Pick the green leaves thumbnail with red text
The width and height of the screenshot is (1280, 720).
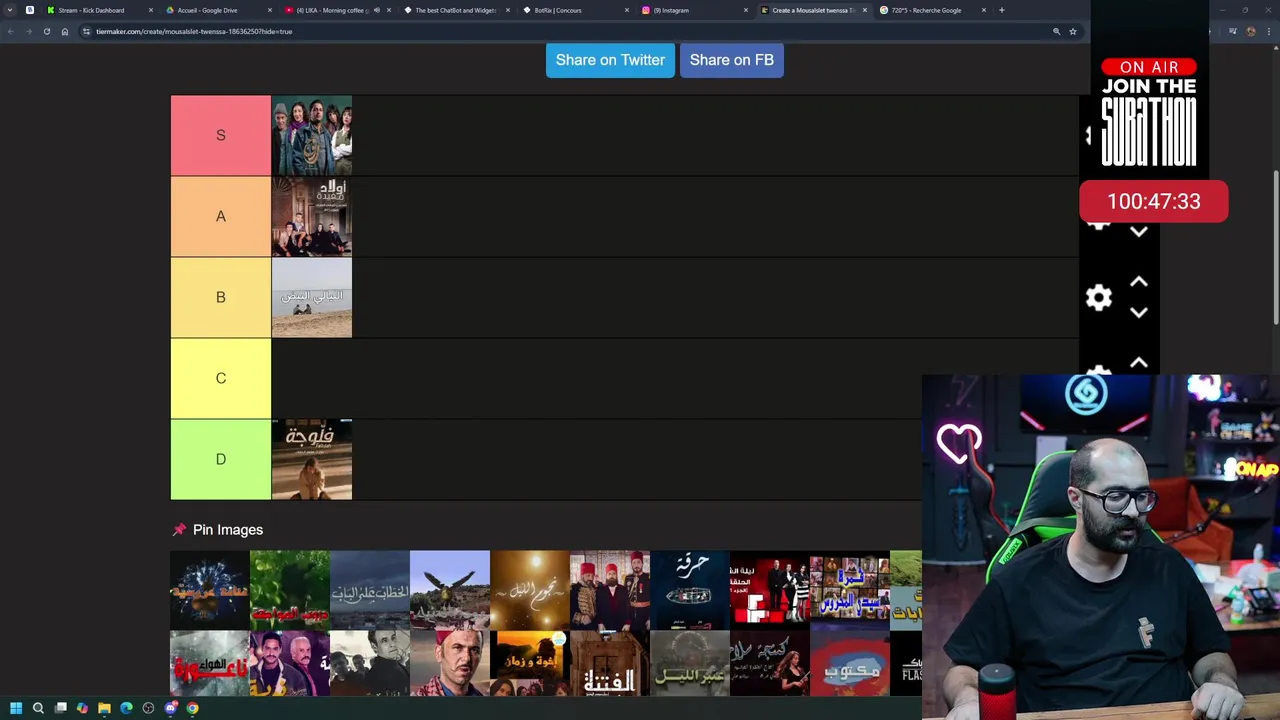click(289, 590)
